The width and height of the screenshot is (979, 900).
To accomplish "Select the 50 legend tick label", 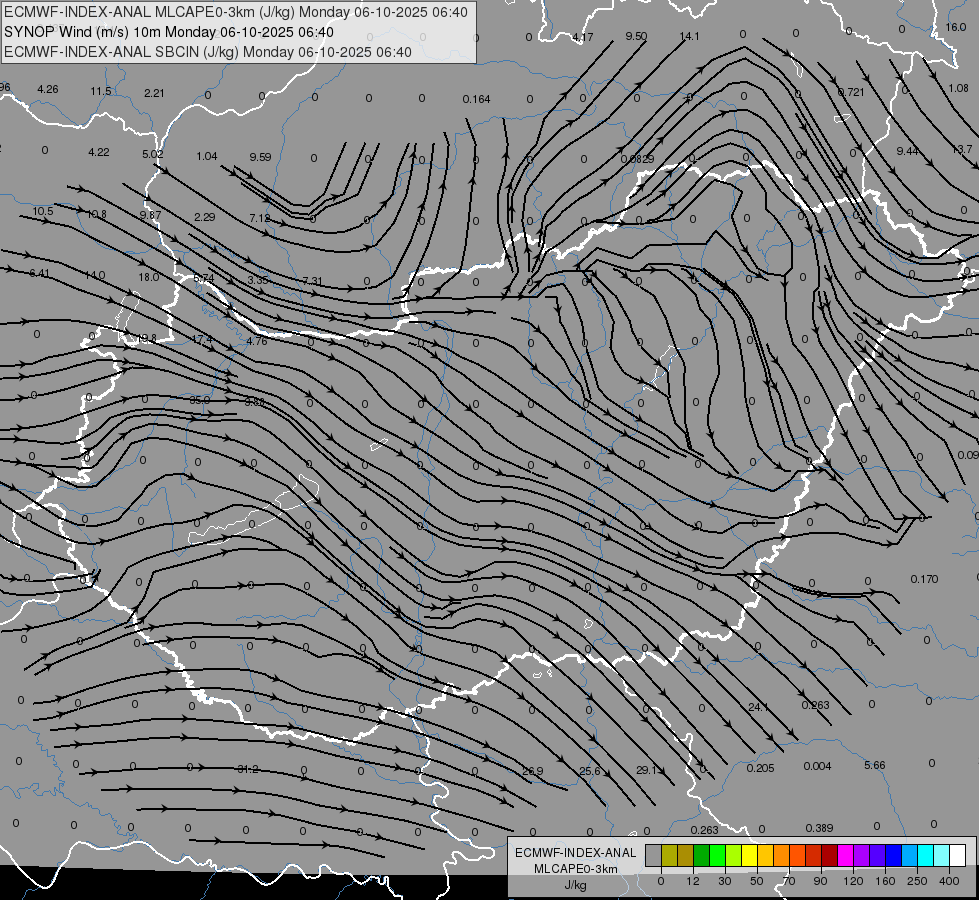I will (x=757, y=881).
